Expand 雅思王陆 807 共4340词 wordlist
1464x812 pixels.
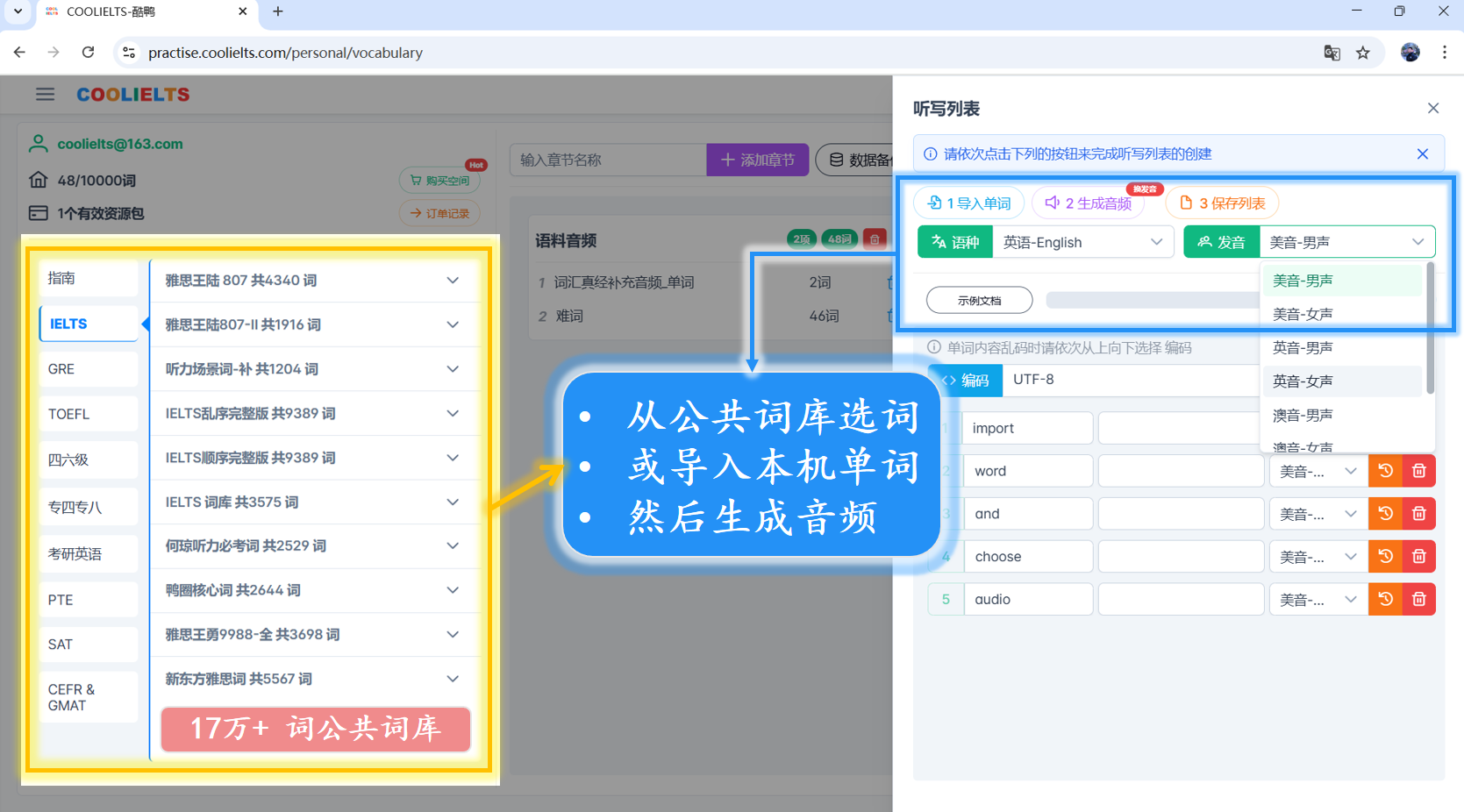(314, 281)
